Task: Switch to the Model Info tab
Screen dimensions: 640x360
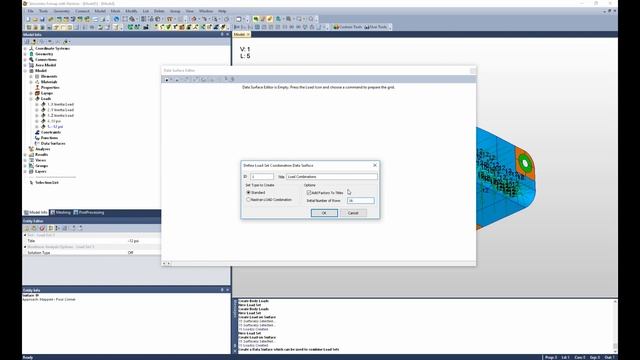Action: pyautogui.click(x=36, y=213)
